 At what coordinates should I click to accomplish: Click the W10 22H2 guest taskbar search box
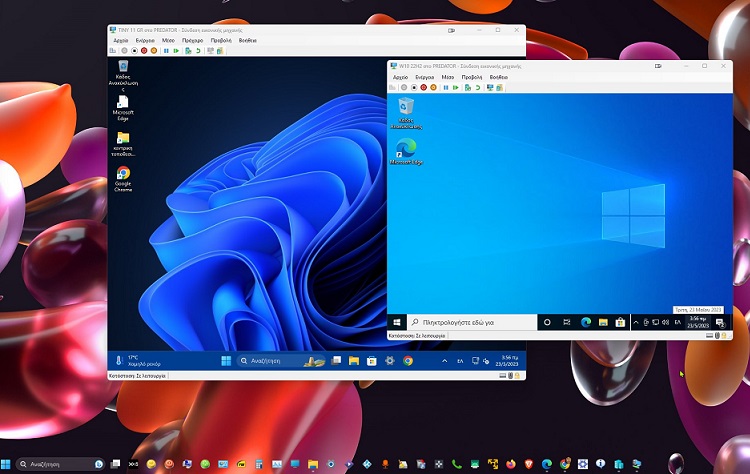(x=472, y=322)
